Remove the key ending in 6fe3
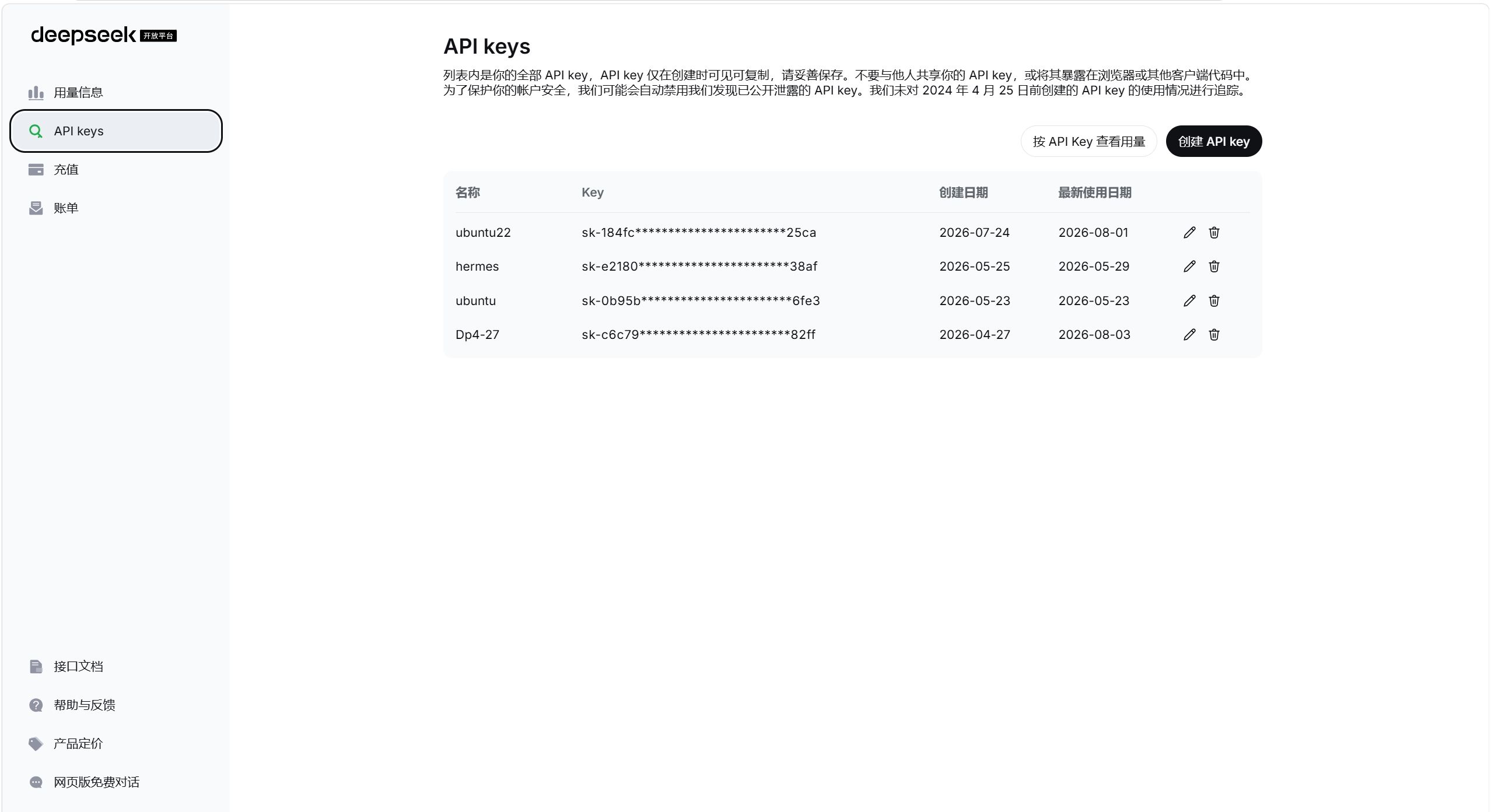Screen dimensions: 1491x812 [1214, 301]
